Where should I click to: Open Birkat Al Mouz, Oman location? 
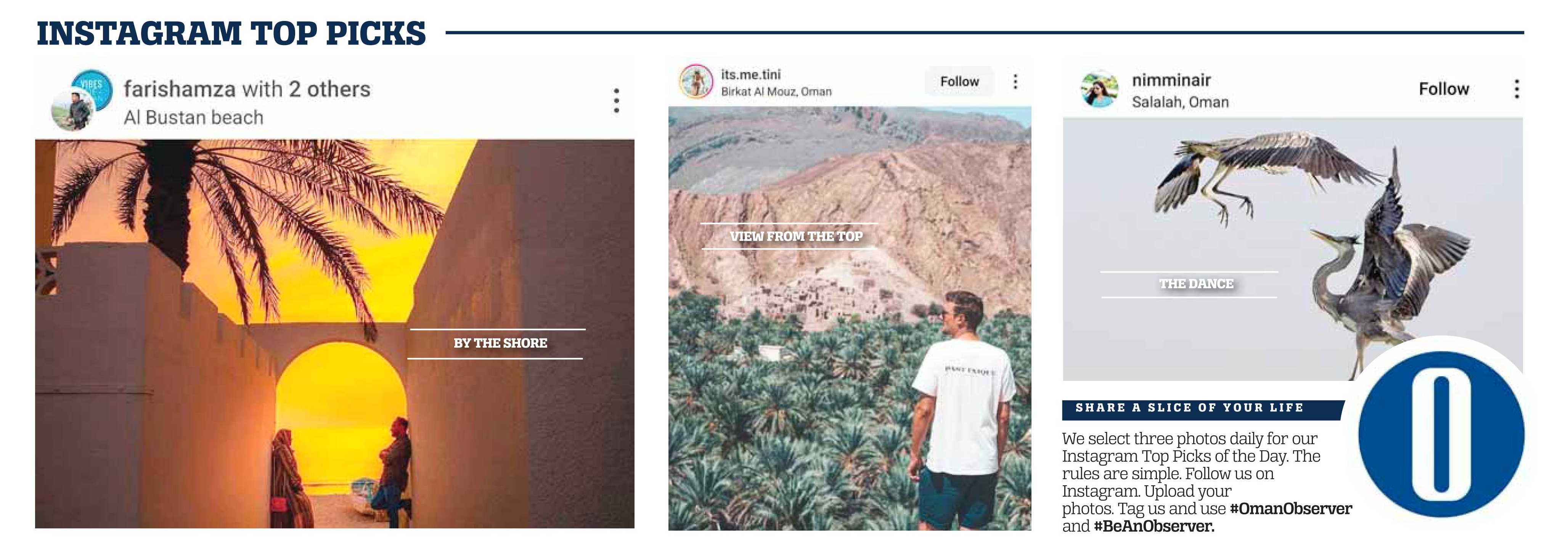coord(776,91)
